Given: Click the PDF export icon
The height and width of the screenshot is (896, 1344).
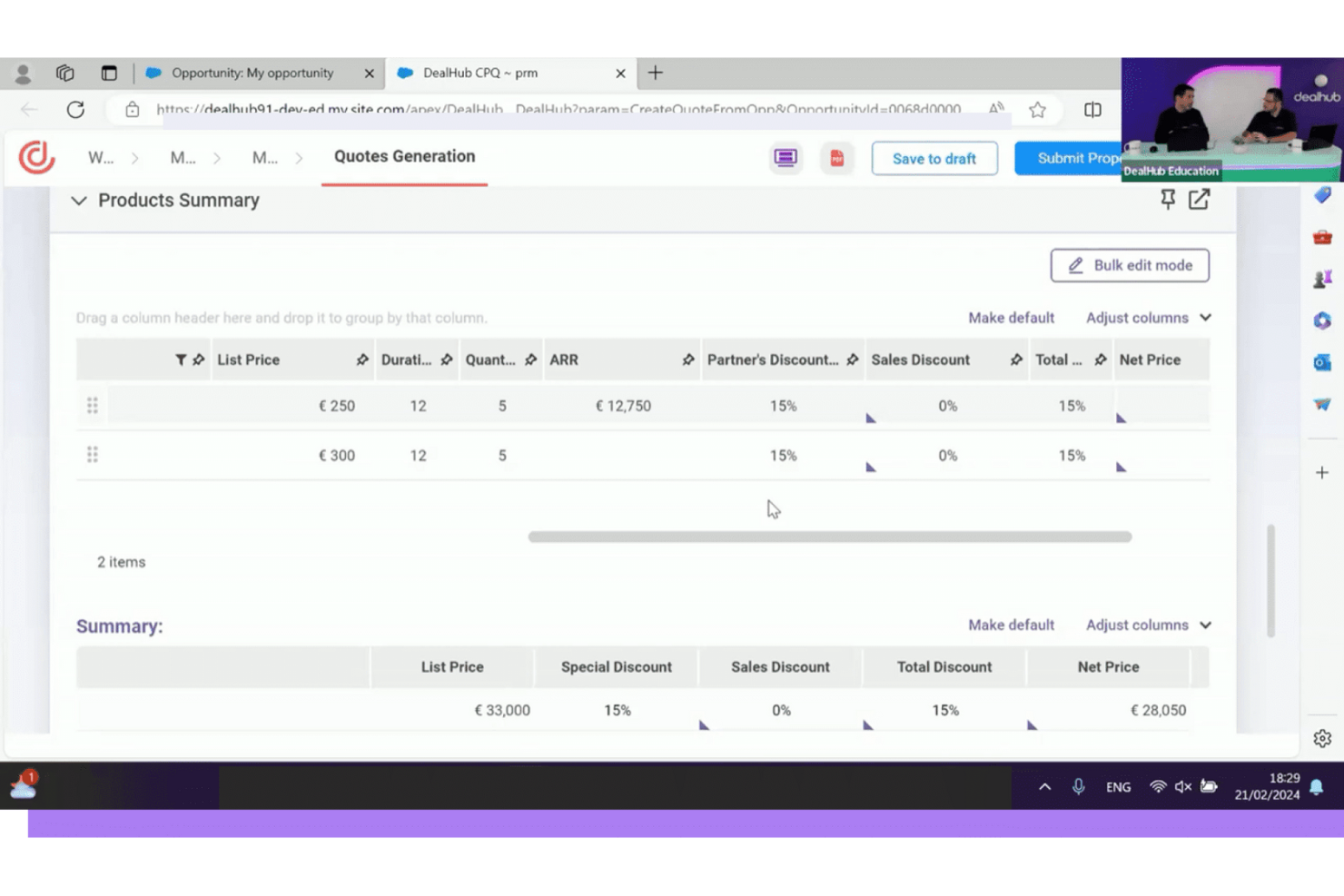Looking at the screenshot, I should point(836,158).
